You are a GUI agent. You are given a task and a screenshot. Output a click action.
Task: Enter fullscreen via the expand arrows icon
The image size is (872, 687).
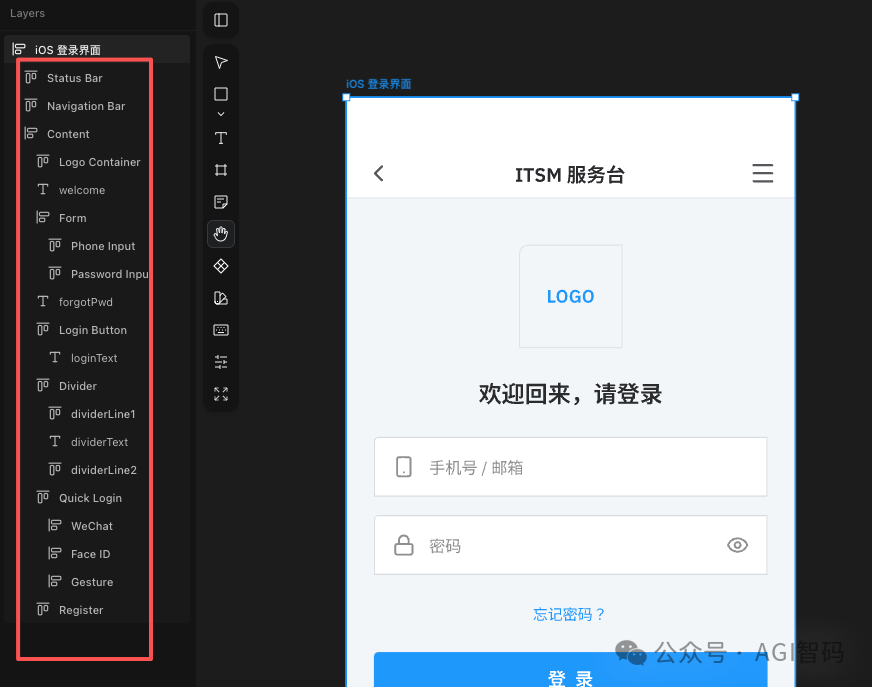[x=220, y=394]
